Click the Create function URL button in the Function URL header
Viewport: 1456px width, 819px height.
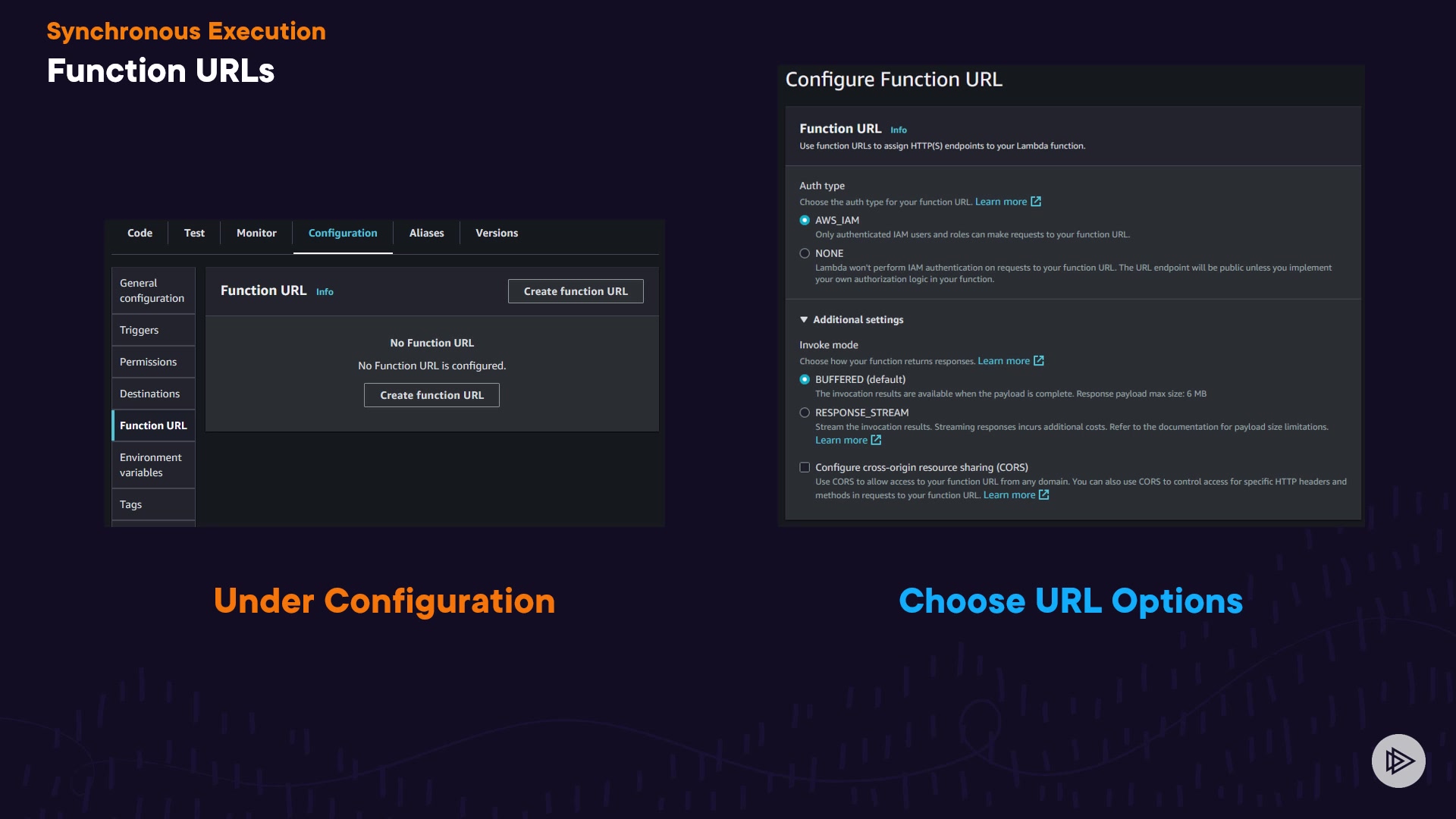[576, 292]
